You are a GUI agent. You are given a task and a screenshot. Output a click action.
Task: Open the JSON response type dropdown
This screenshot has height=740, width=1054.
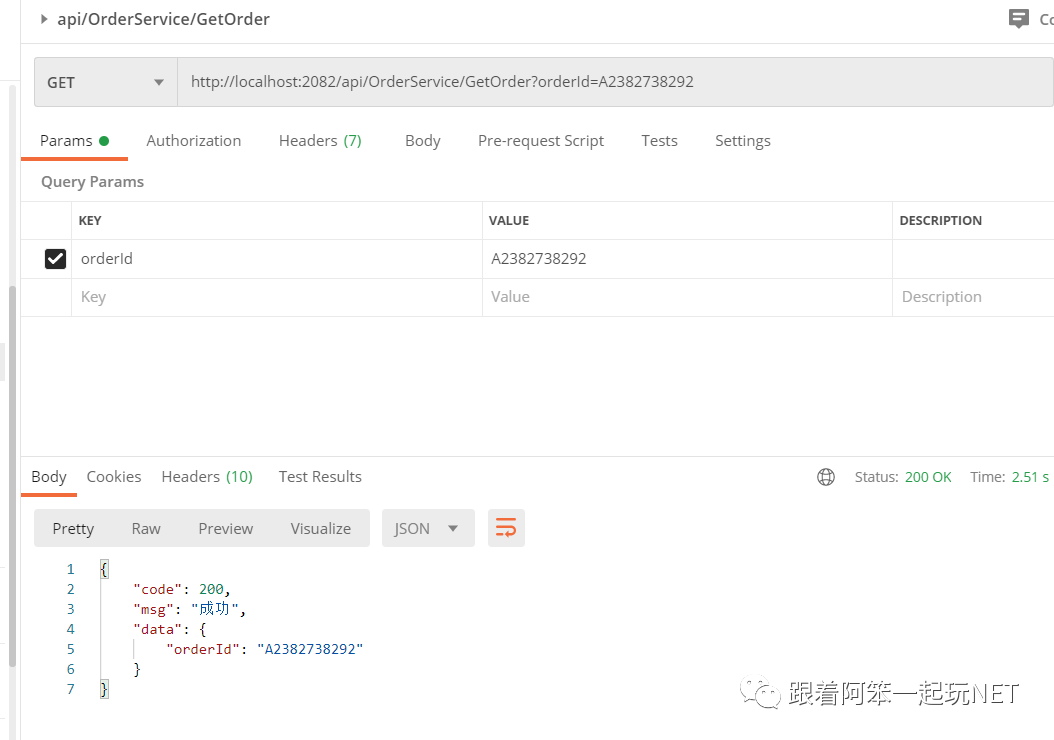point(428,527)
